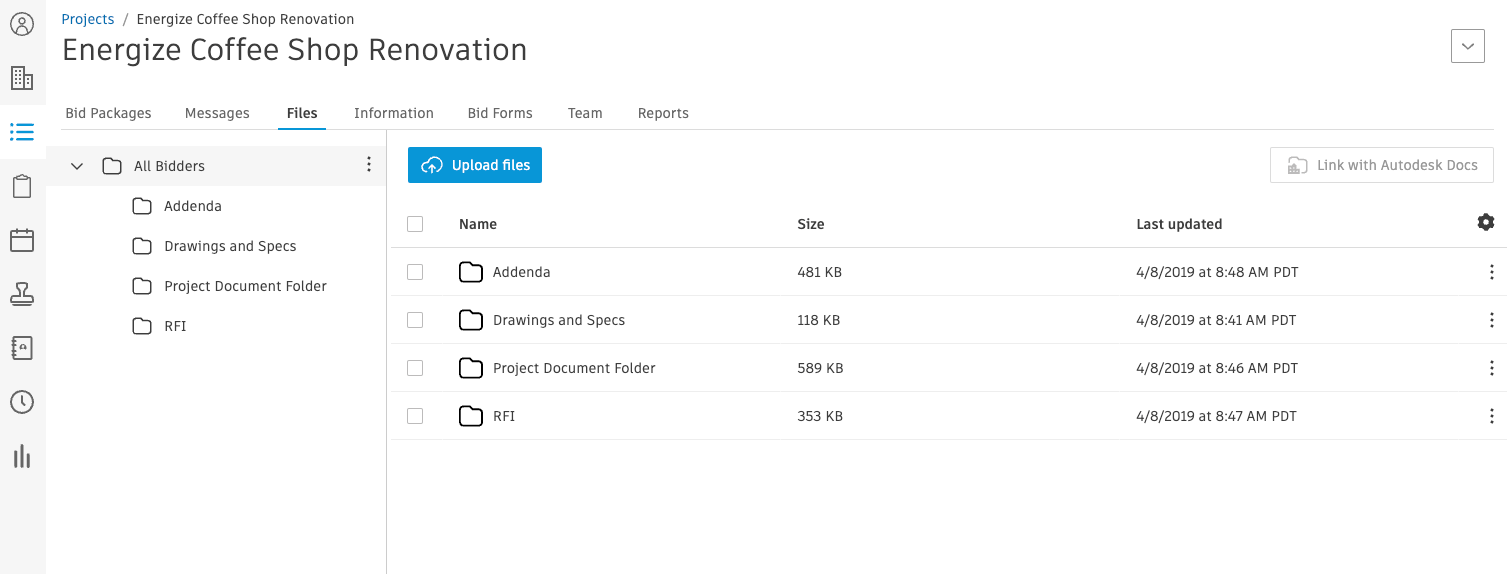Collapse the All Bidders folder tree
Screen dimensions: 1507x574
pos(77,166)
